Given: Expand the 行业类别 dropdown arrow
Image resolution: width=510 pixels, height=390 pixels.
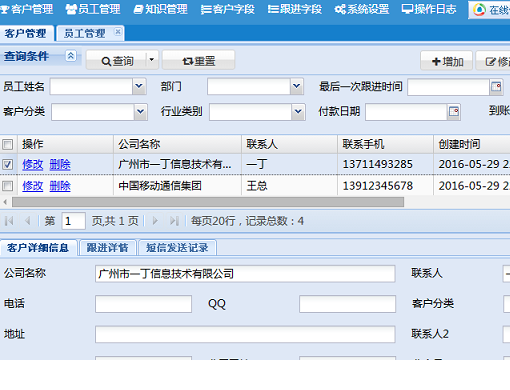Looking at the screenshot, I should click(x=298, y=112).
